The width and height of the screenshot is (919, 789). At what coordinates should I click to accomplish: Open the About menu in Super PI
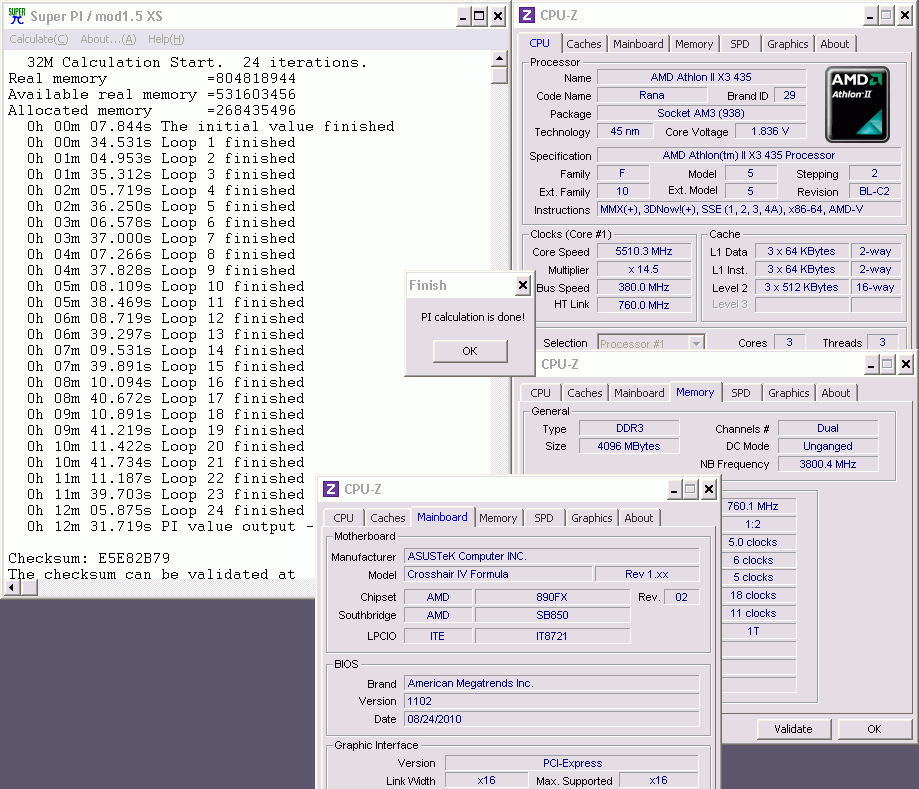(108, 39)
